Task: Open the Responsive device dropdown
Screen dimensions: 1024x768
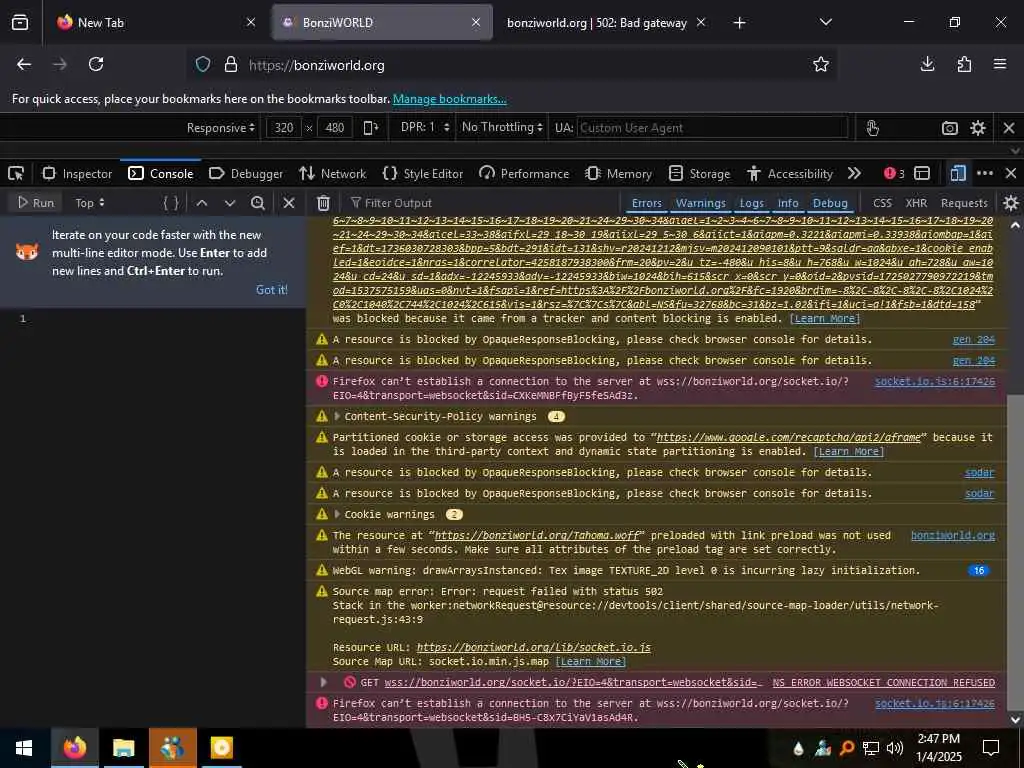Action: click(x=220, y=127)
